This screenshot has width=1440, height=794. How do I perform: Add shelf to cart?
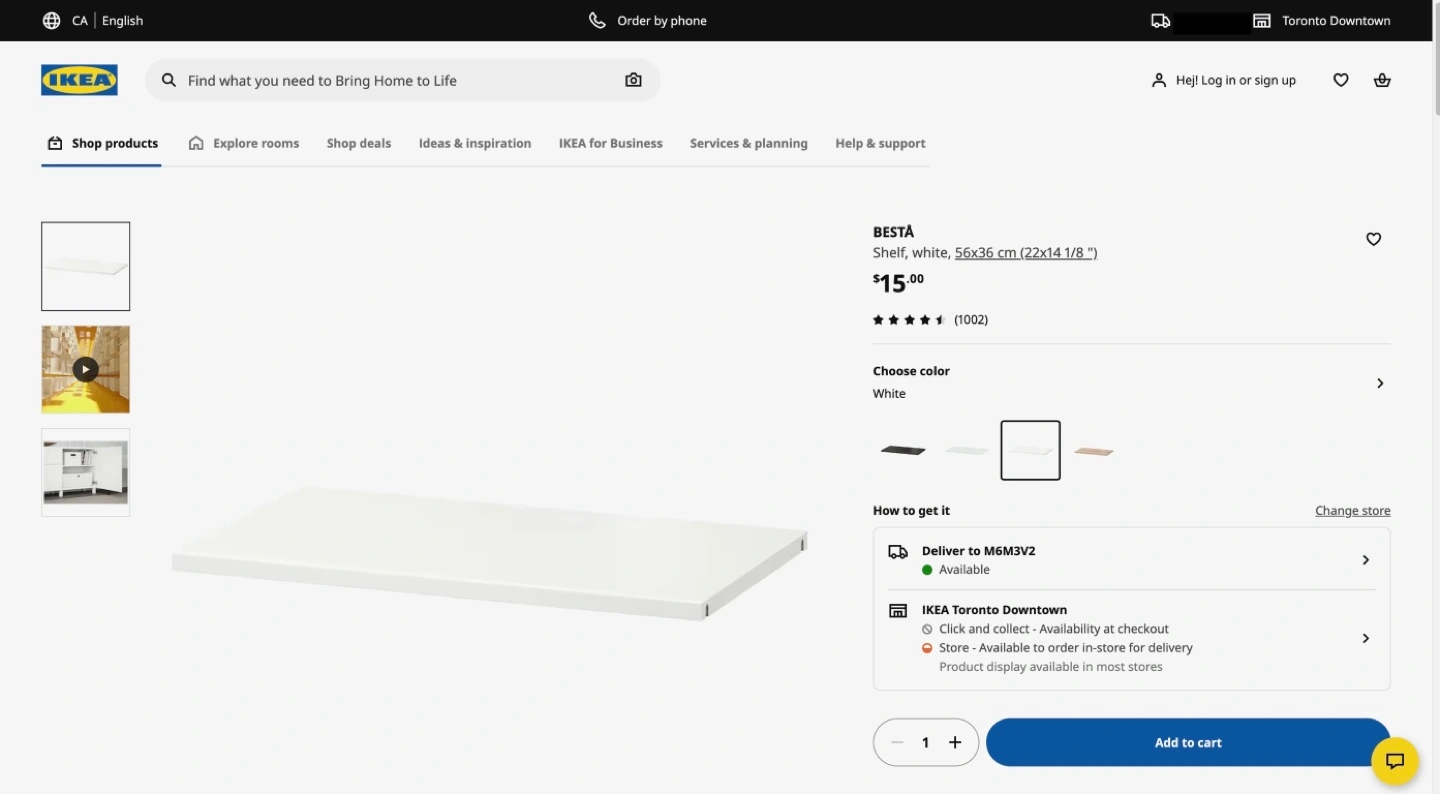[x=1187, y=742]
